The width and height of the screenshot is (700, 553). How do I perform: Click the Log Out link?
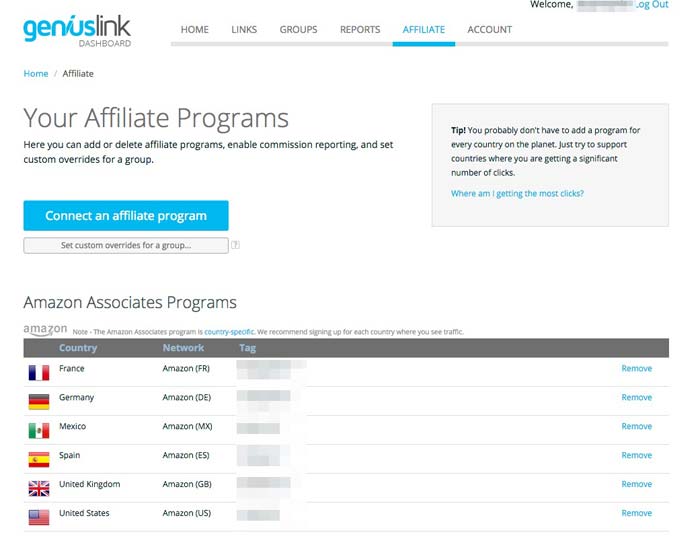click(x=652, y=5)
